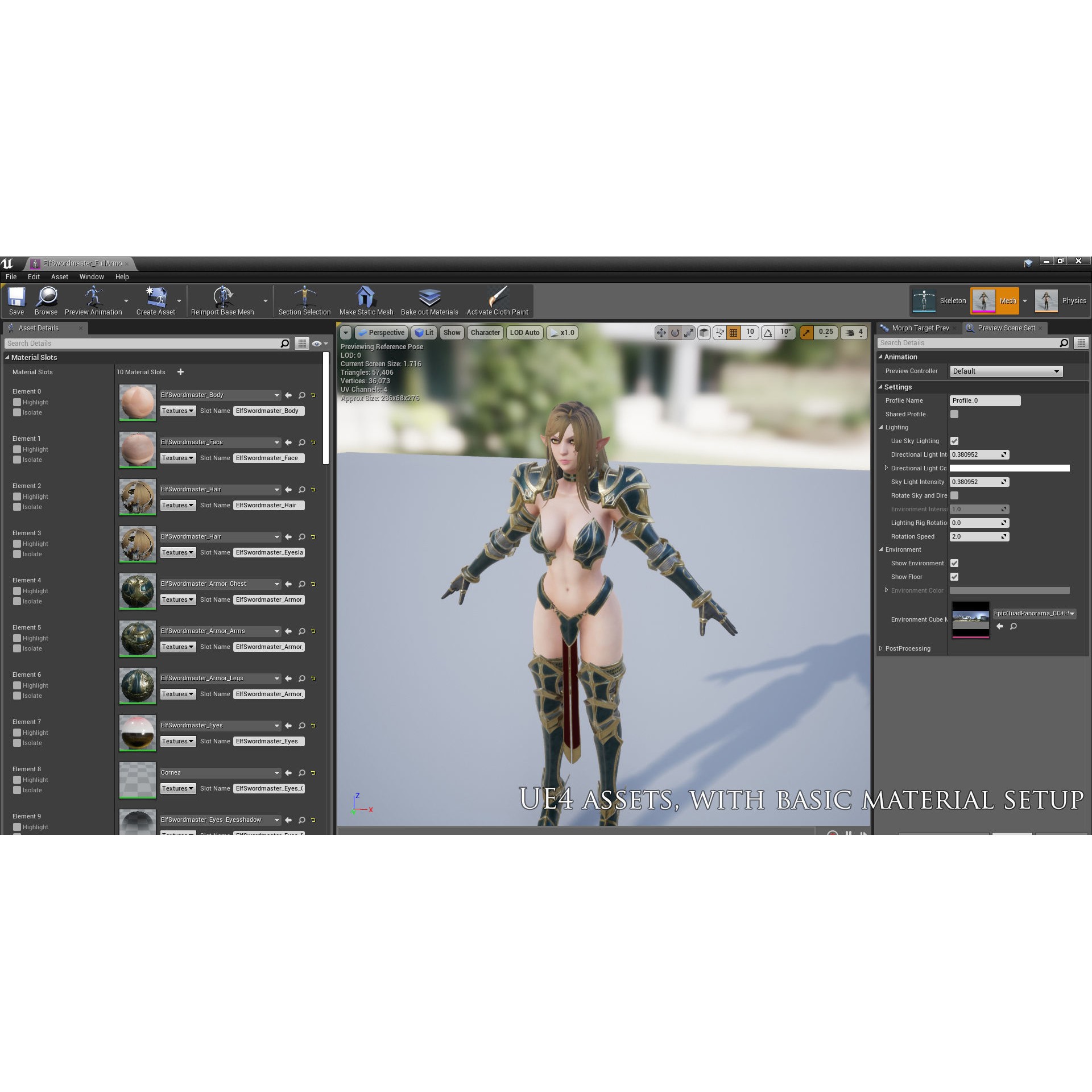Open Perspective view mode dropdown
This screenshot has height=1092, width=1092.
click(x=381, y=333)
